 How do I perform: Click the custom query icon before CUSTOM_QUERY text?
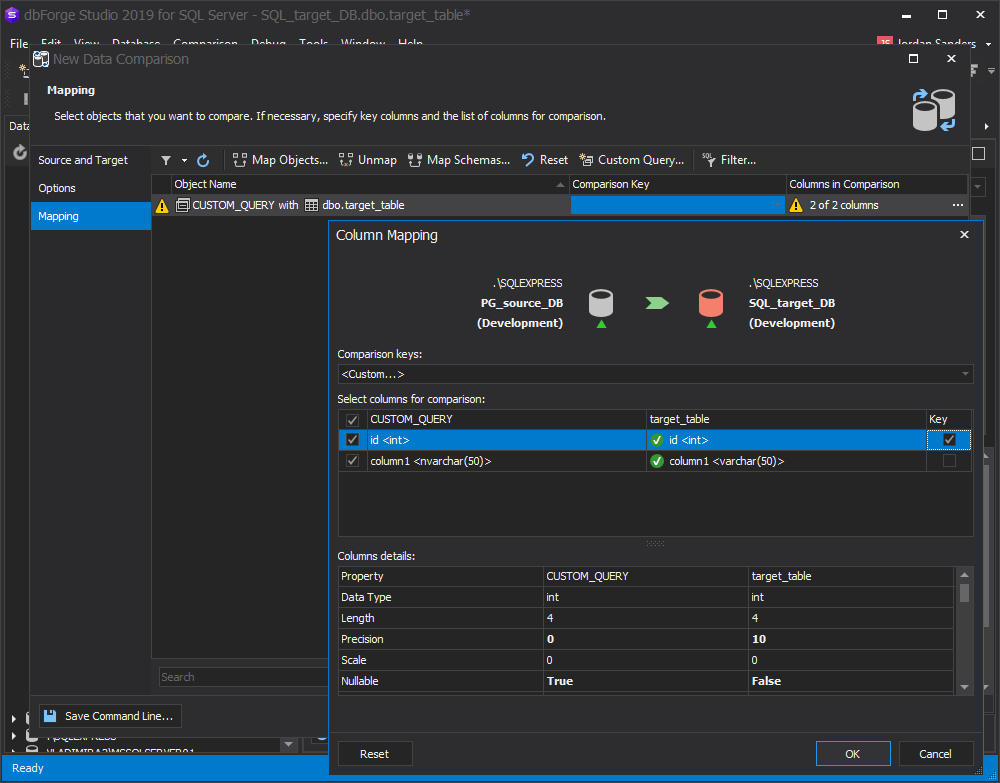tap(182, 205)
